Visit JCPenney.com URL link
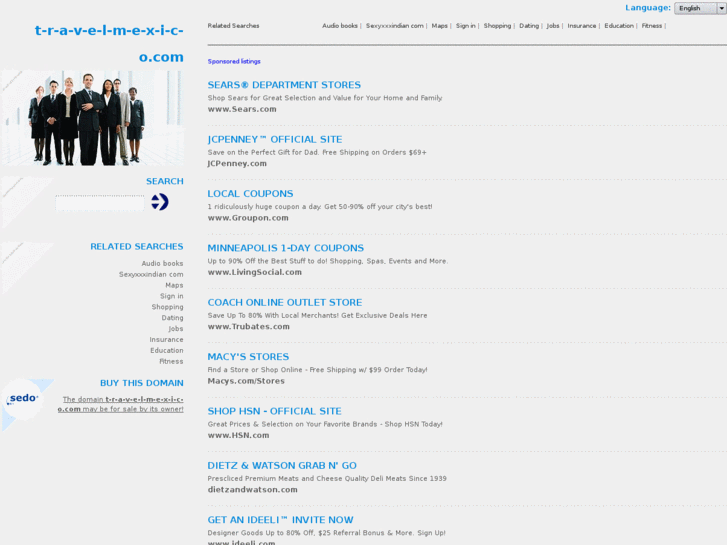This screenshot has width=727, height=545. (237, 163)
